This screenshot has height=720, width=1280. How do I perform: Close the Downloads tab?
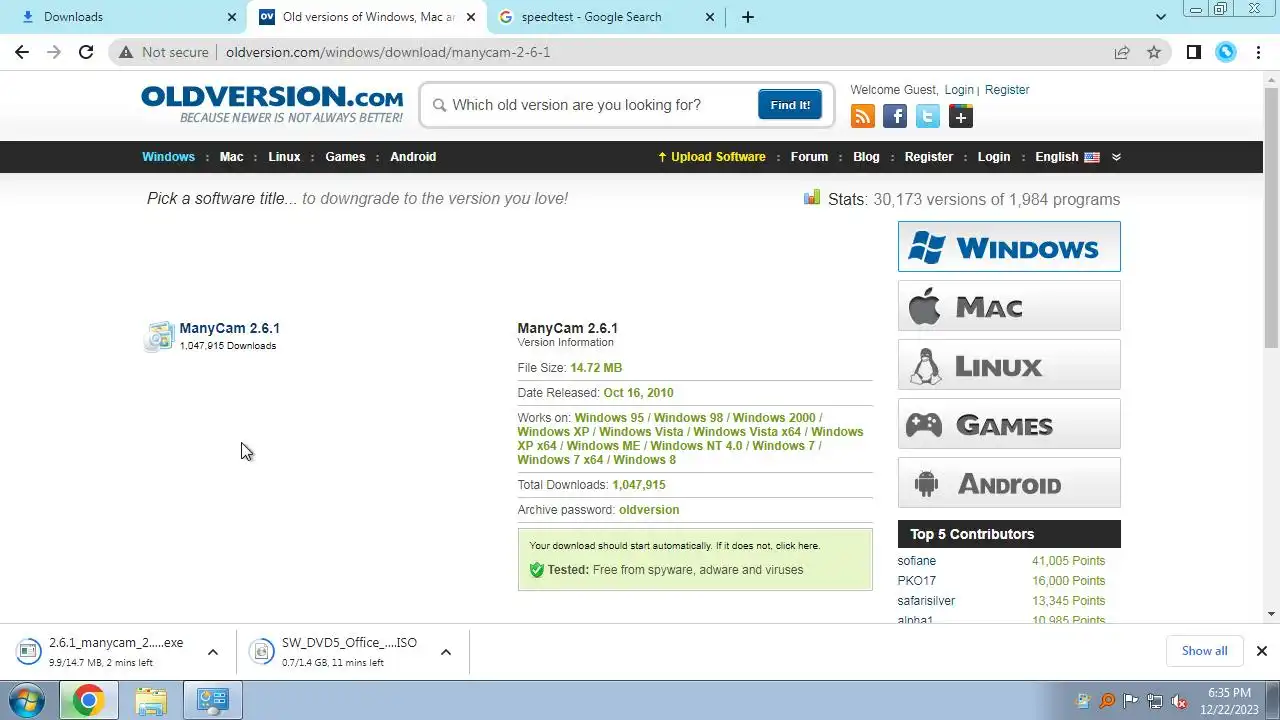232,17
